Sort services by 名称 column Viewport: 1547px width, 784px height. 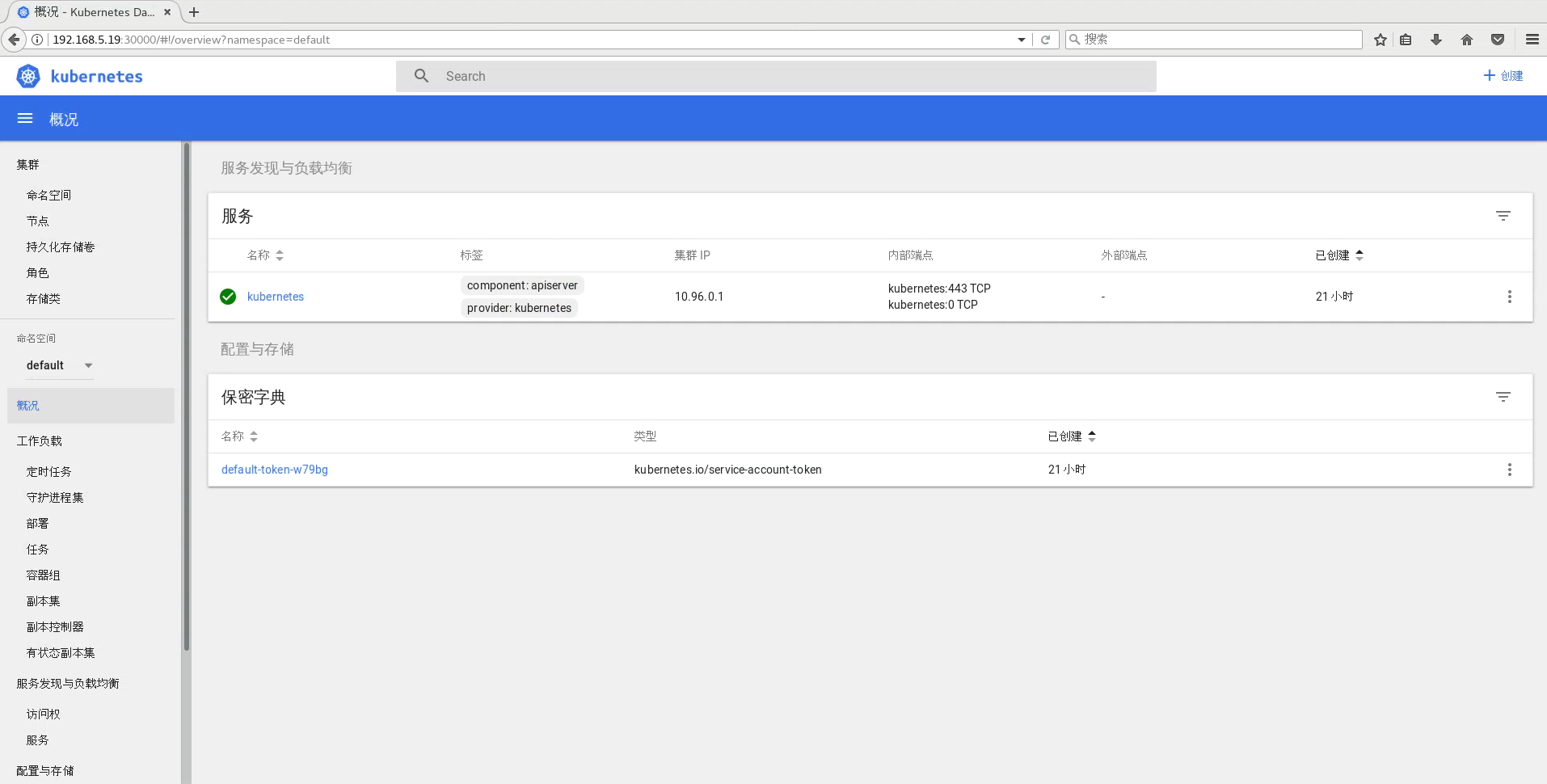(x=265, y=255)
